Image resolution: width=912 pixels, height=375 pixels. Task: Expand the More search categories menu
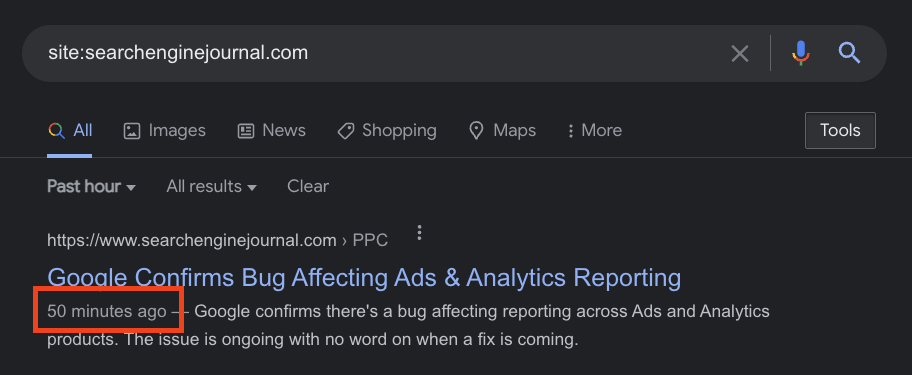(594, 130)
